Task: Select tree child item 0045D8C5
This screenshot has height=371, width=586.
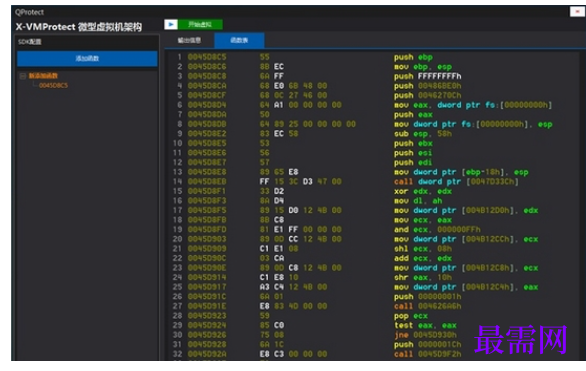Action: pyautogui.click(x=53, y=86)
